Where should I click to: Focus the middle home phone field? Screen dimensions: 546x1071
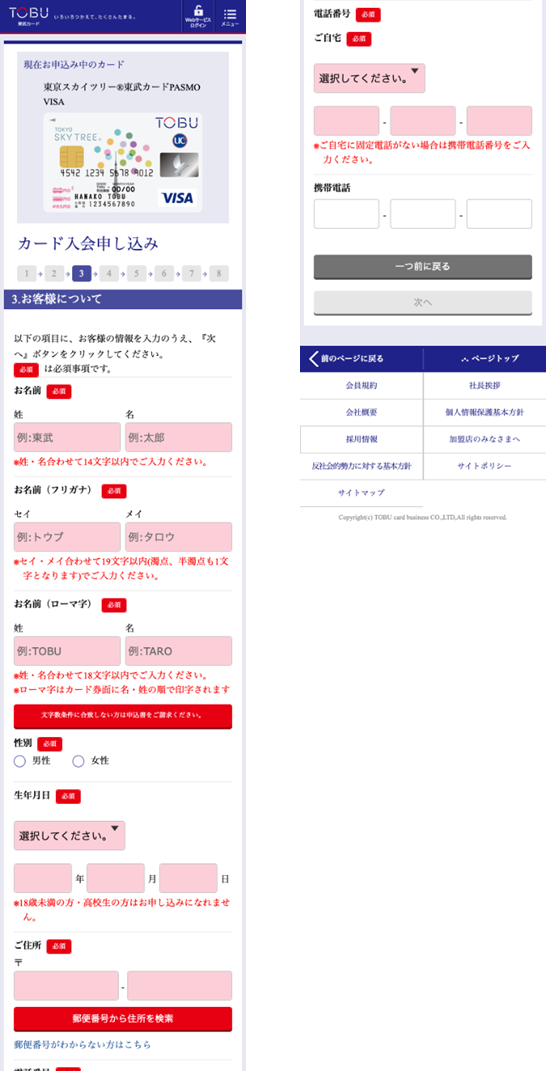pos(423,121)
